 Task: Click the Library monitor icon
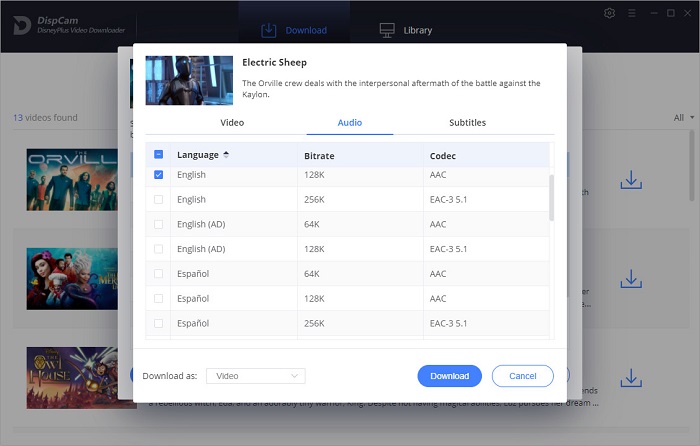pyautogui.click(x=387, y=30)
